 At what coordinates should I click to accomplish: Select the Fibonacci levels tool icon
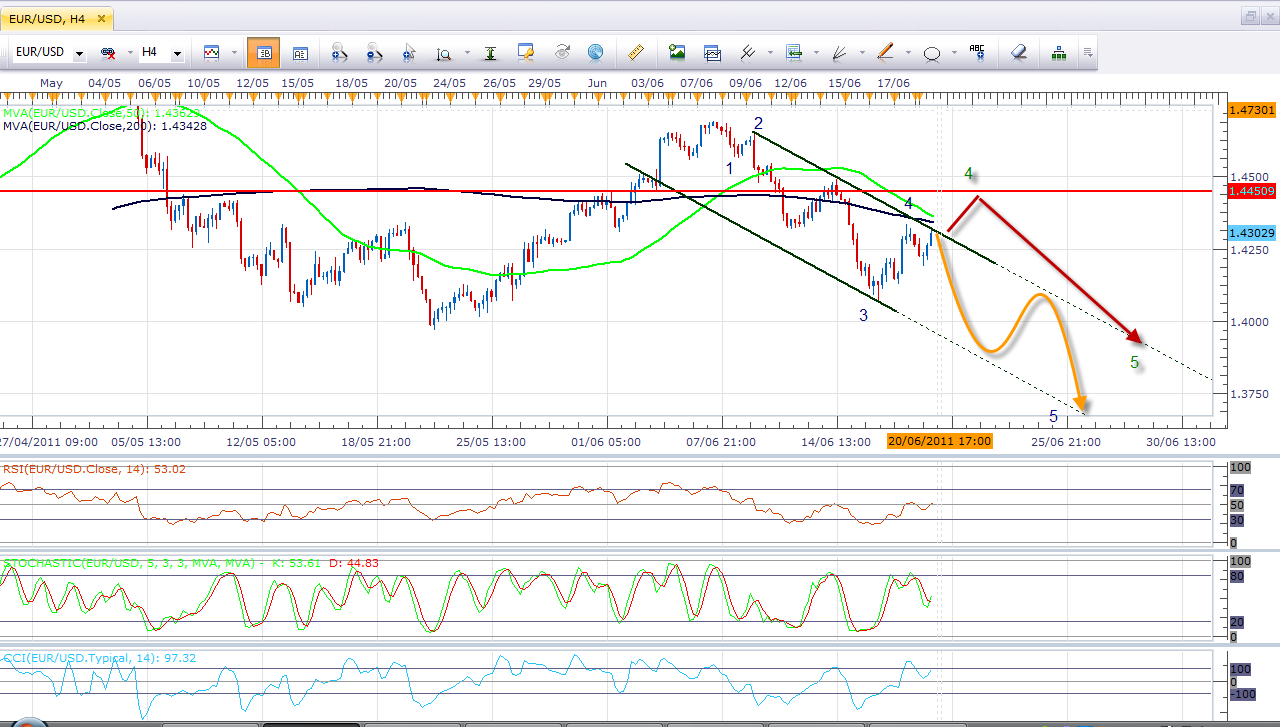[794, 52]
